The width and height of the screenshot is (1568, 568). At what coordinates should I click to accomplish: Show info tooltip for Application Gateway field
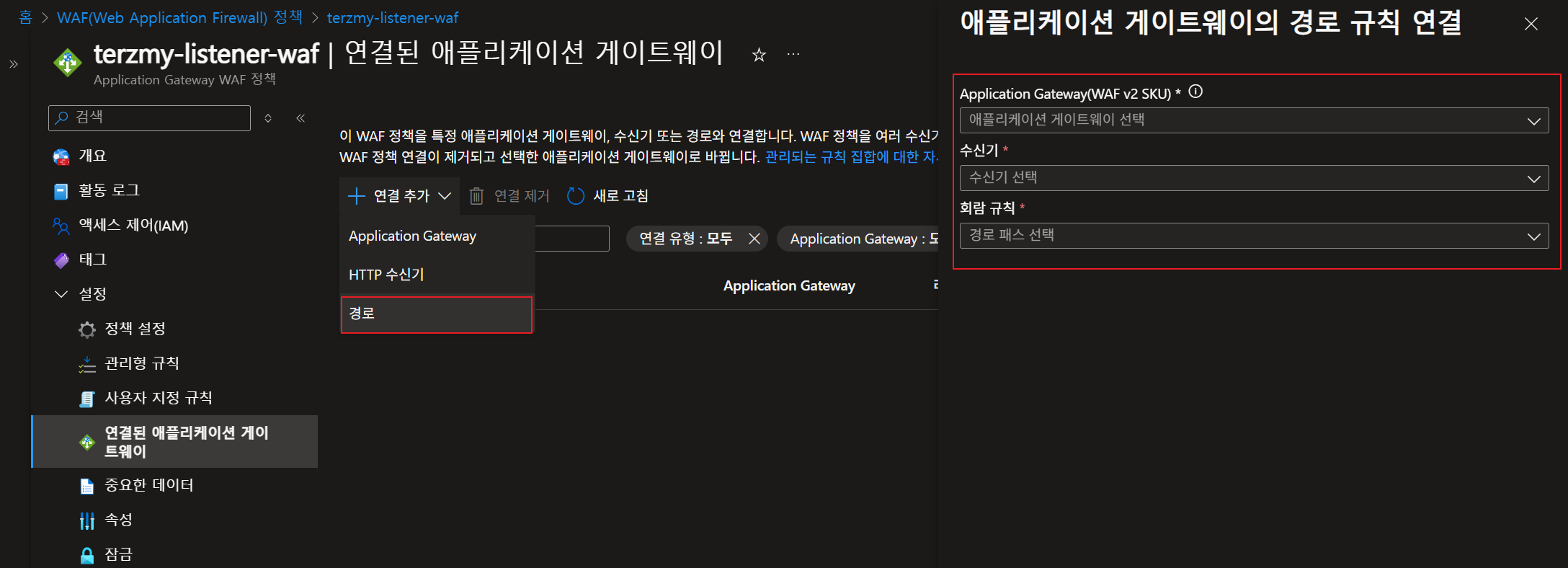(x=1195, y=92)
